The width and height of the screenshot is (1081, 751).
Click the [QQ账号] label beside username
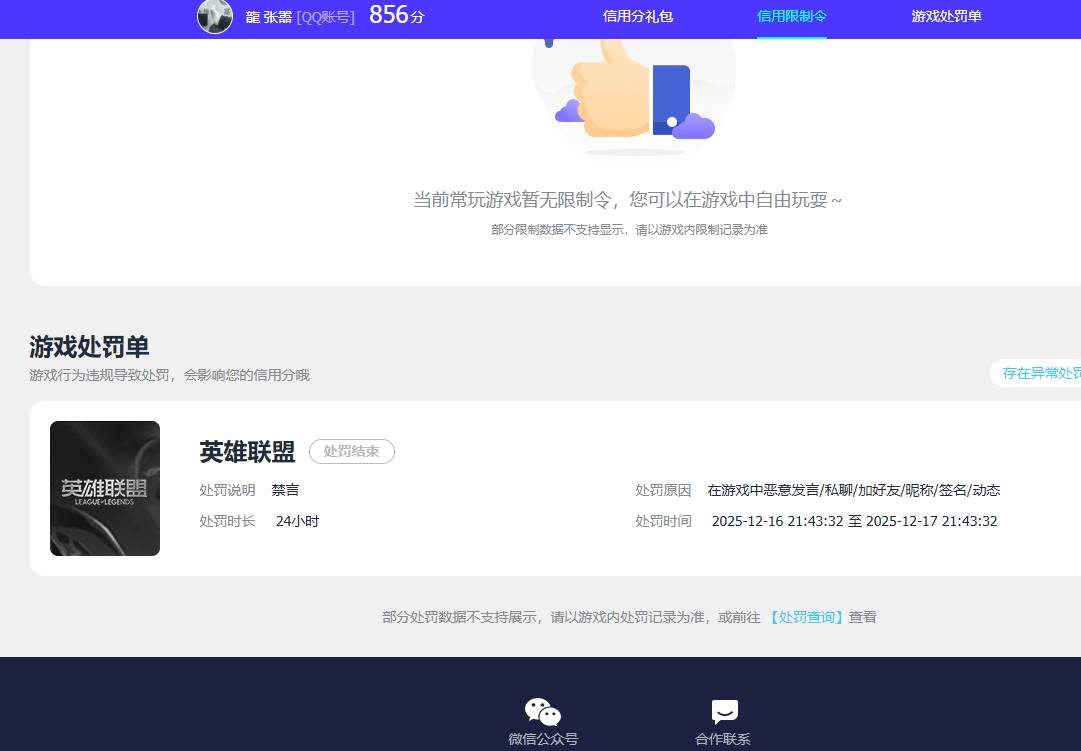324,17
